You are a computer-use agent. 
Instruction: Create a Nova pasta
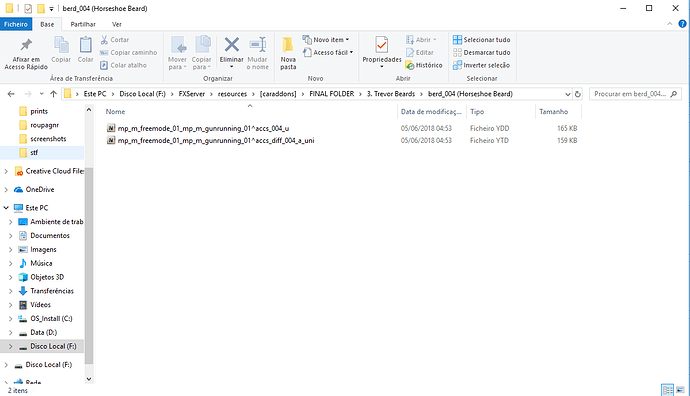pyautogui.click(x=288, y=53)
